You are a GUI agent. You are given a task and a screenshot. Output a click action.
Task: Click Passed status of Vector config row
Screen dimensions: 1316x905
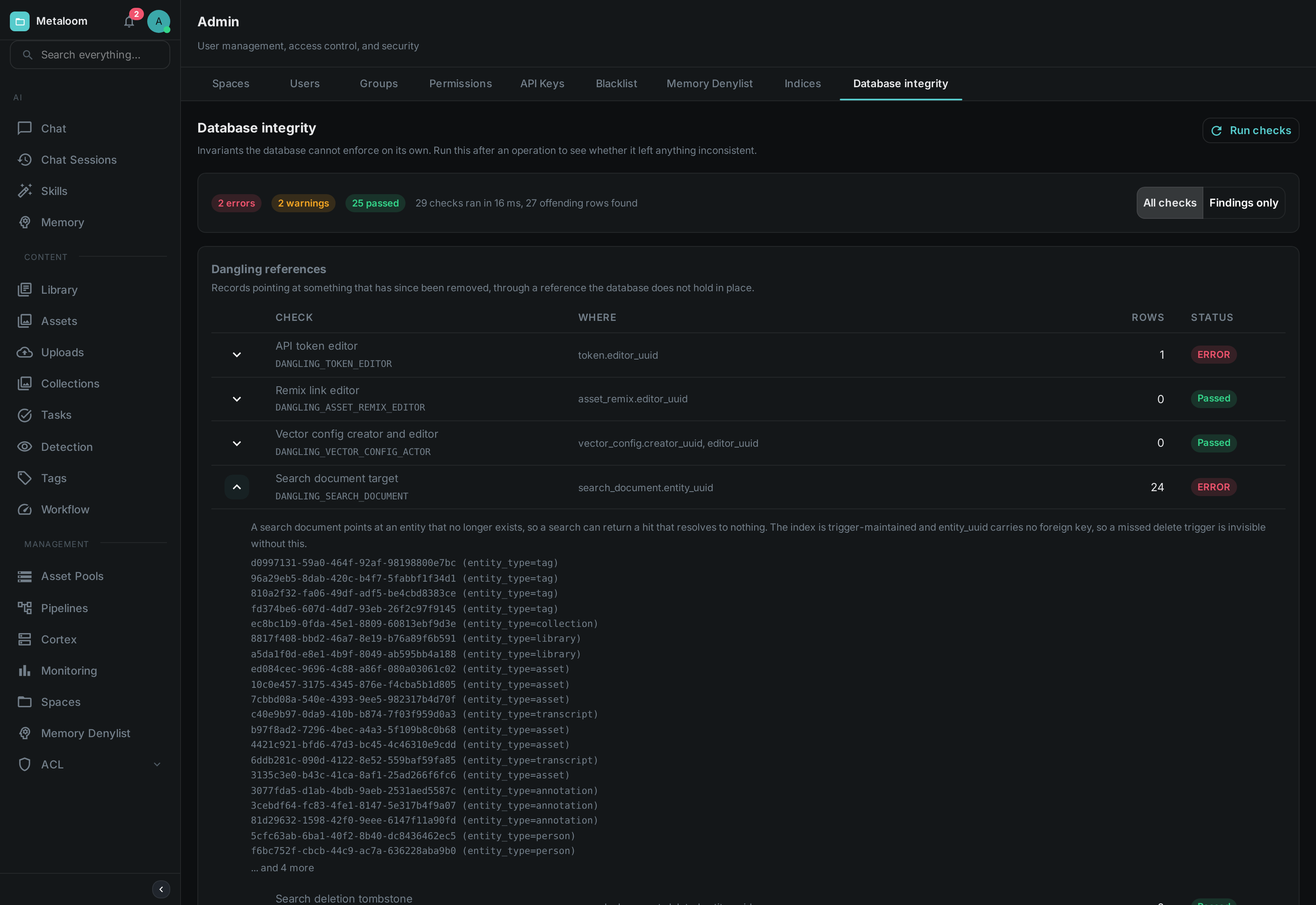1214,443
